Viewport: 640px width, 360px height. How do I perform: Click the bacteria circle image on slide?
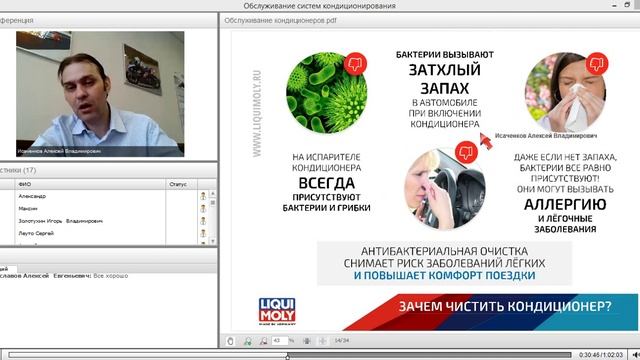point(327,93)
